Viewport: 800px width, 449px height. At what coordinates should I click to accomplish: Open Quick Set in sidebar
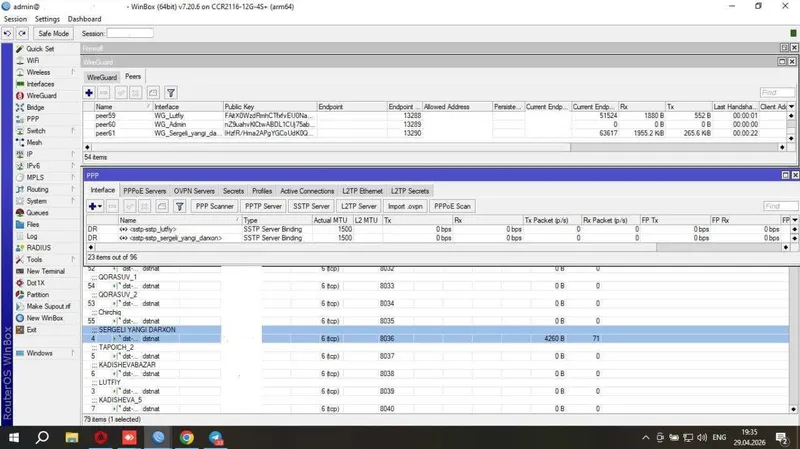click(40, 49)
